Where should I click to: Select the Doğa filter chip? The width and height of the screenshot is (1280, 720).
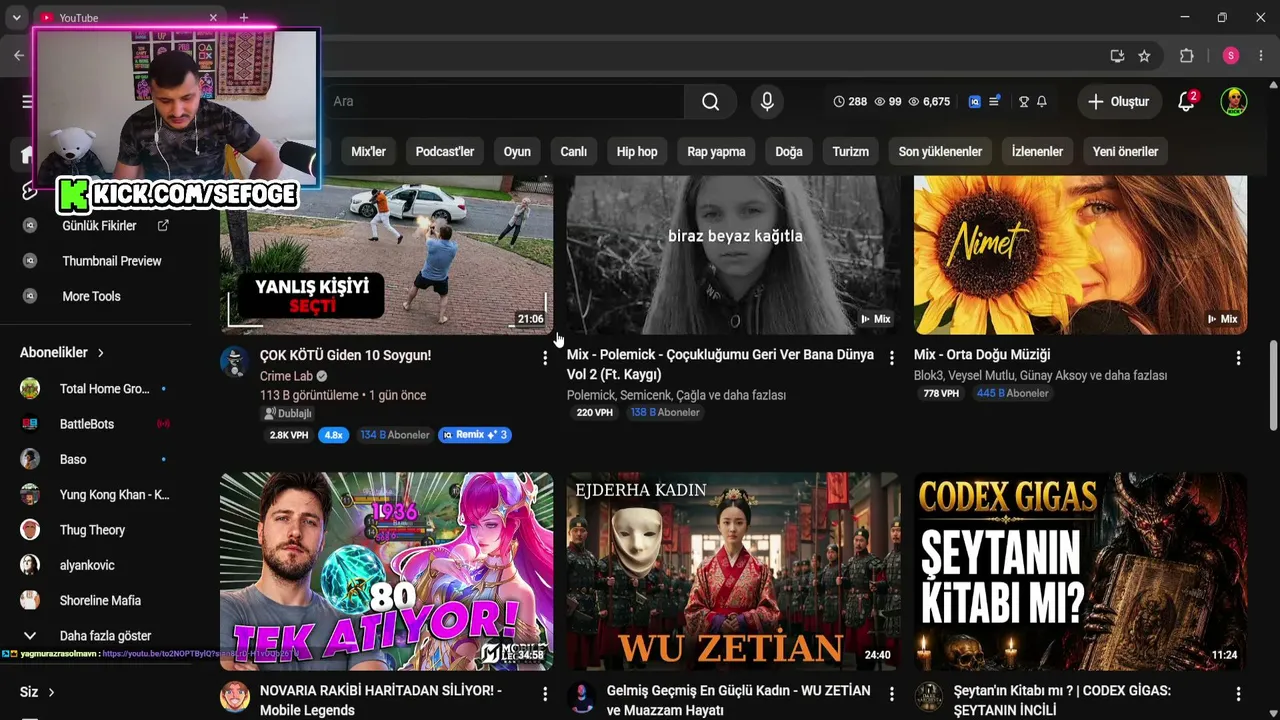tap(789, 152)
